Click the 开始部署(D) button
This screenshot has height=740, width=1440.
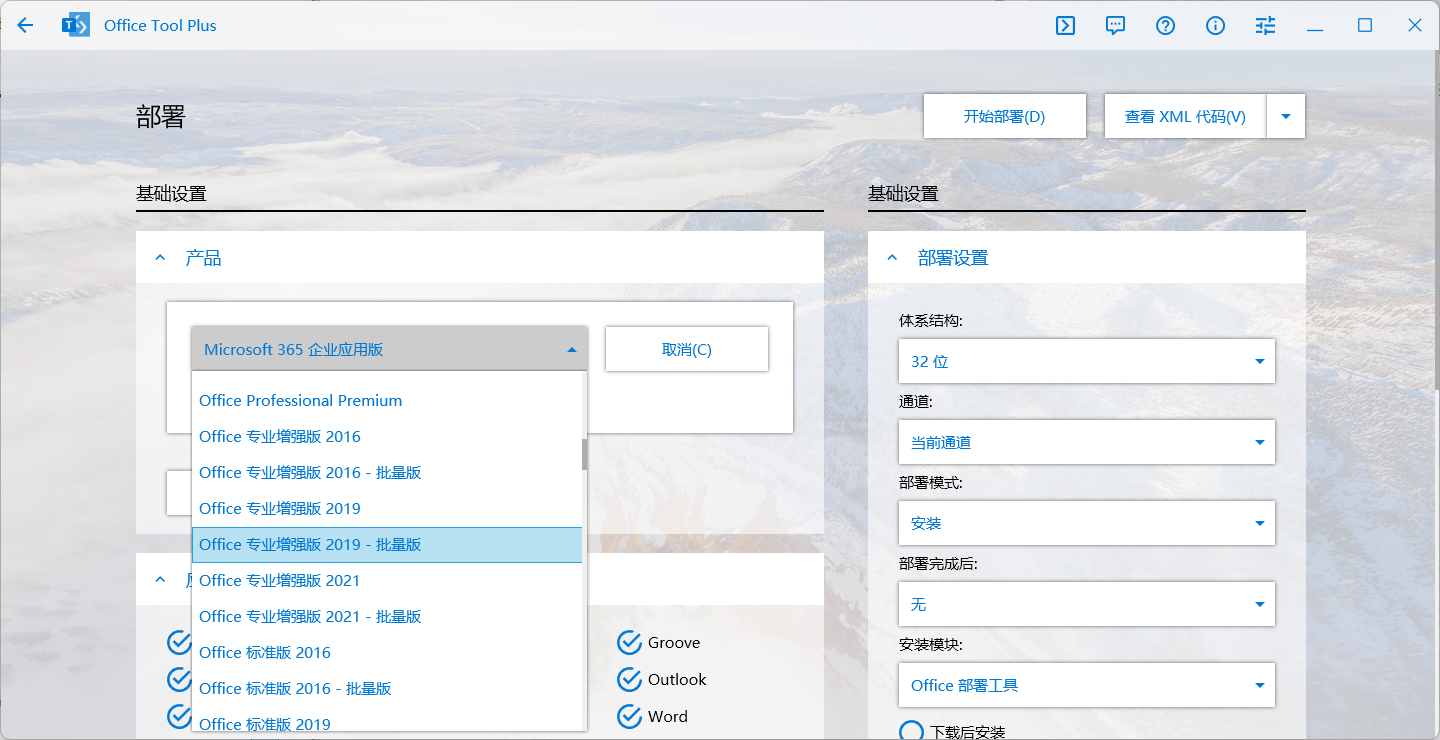point(1005,117)
